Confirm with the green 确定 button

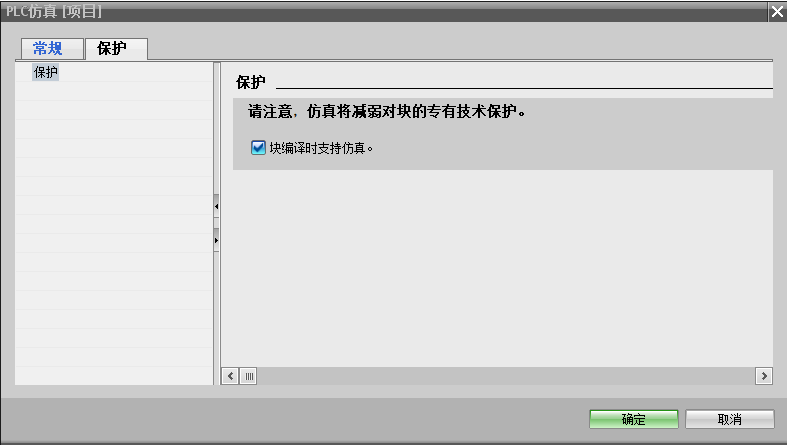pos(633,419)
